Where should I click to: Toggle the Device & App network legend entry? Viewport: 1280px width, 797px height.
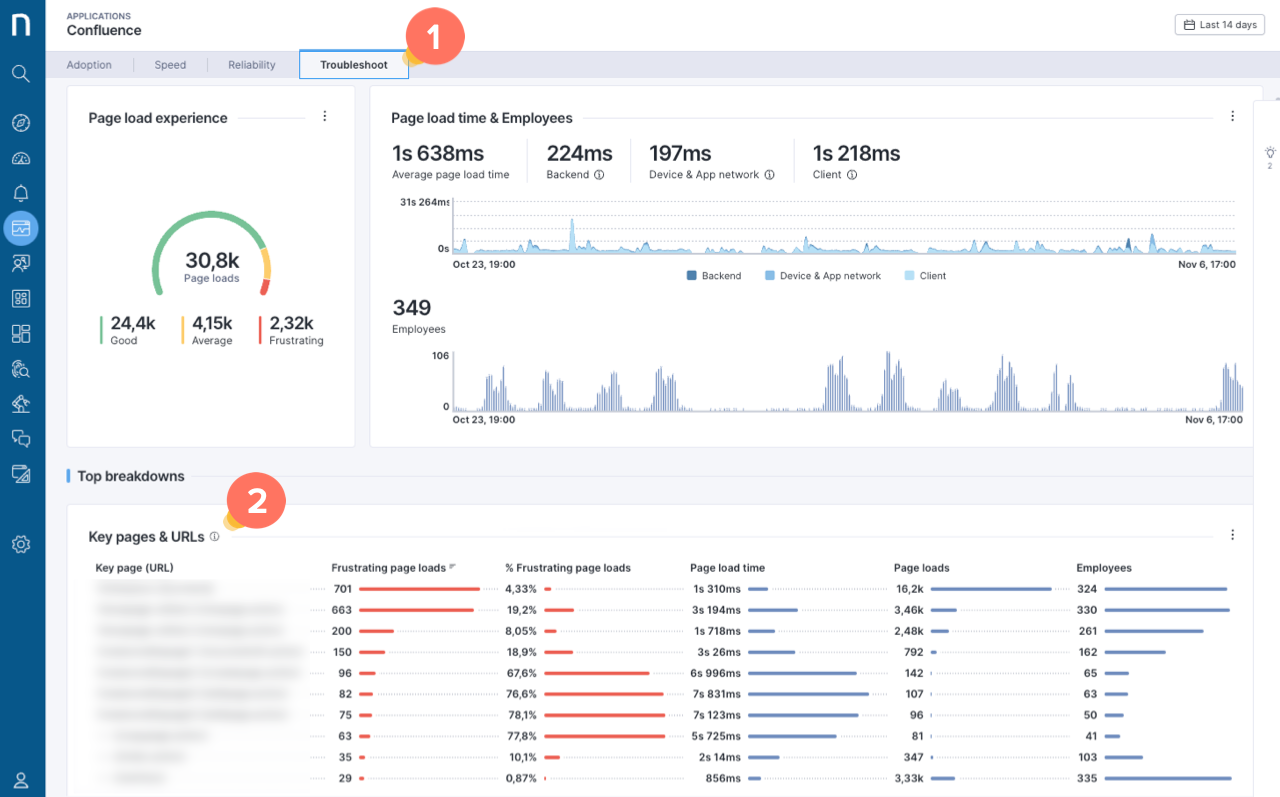coord(822,275)
